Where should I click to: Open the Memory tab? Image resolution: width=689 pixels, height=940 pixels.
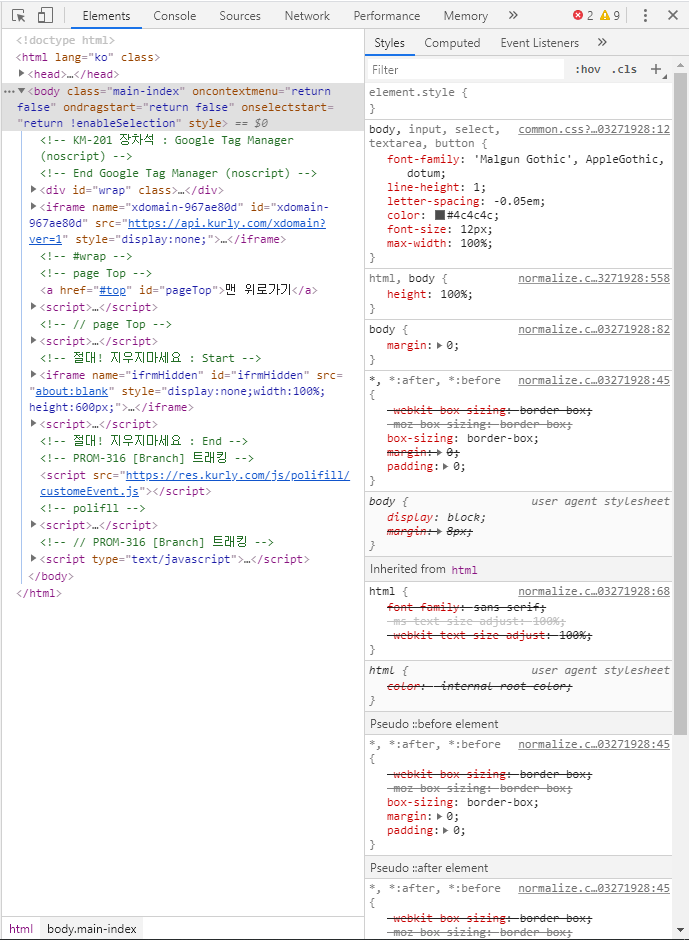[x=466, y=16]
